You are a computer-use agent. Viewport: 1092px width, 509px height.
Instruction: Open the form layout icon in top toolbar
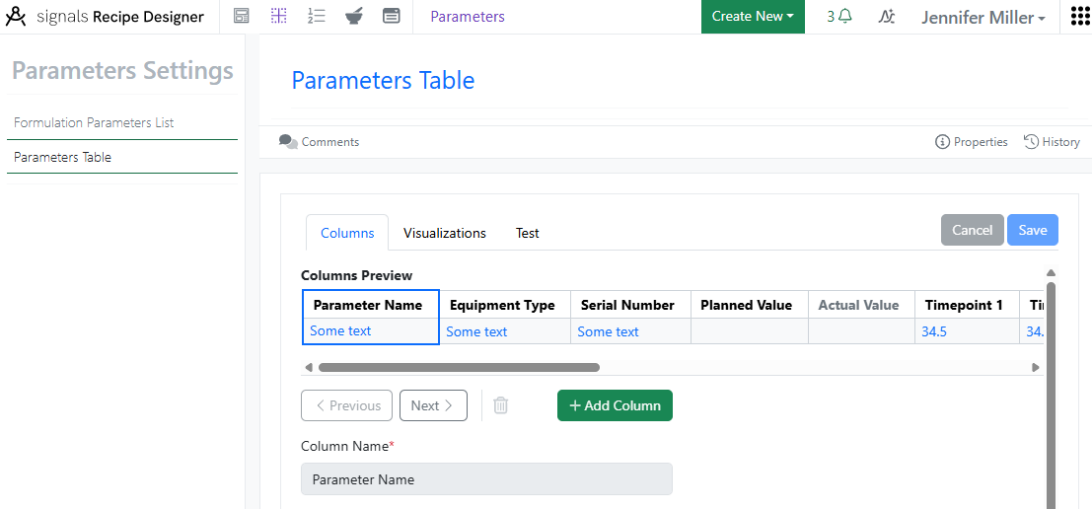coord(242,16)
